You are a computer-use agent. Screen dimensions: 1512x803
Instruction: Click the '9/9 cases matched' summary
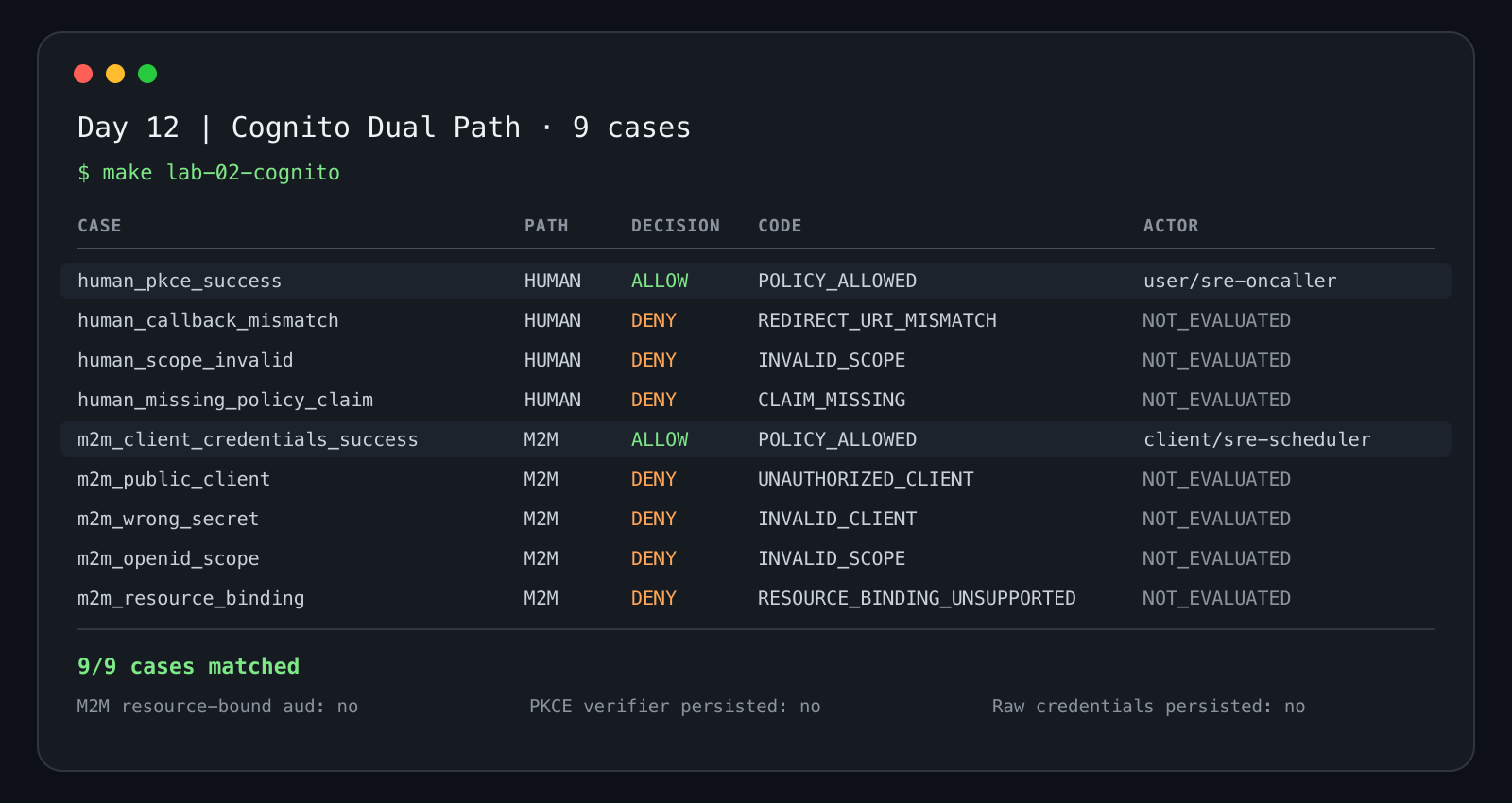click(x=188, y=666)
